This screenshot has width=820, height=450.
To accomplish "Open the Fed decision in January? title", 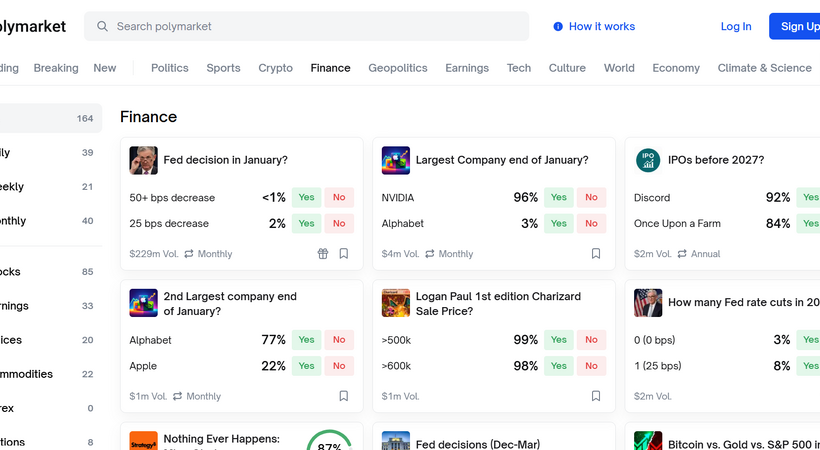I will tap(225, 160).
